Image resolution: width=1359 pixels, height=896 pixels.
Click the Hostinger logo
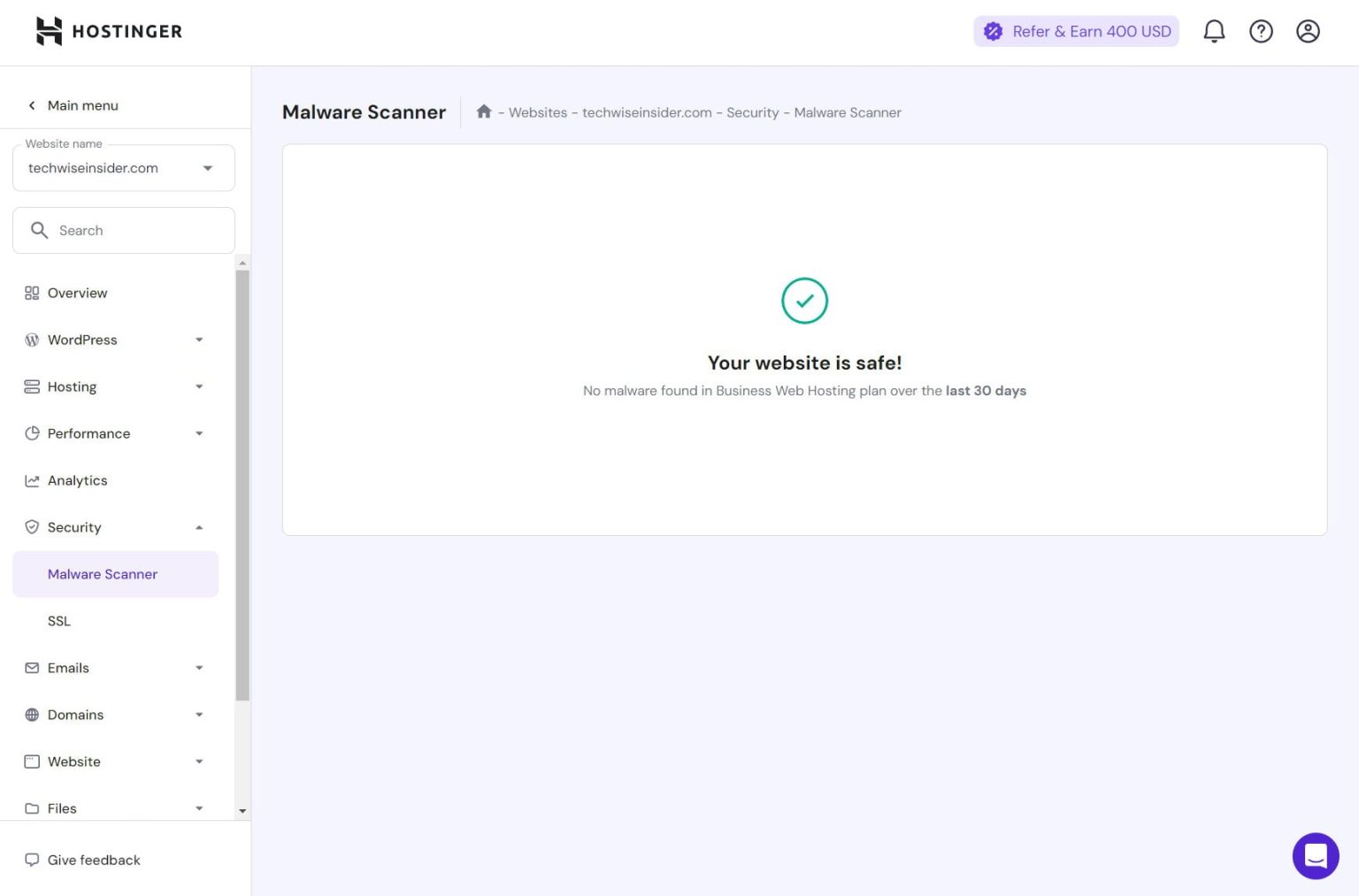pos(107,31)
